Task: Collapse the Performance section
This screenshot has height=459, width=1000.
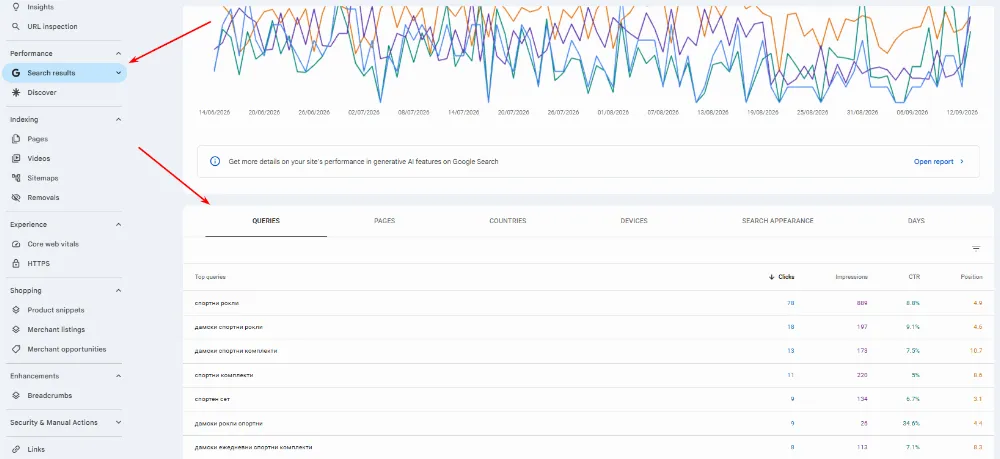Action: click(x=118, y=54)
